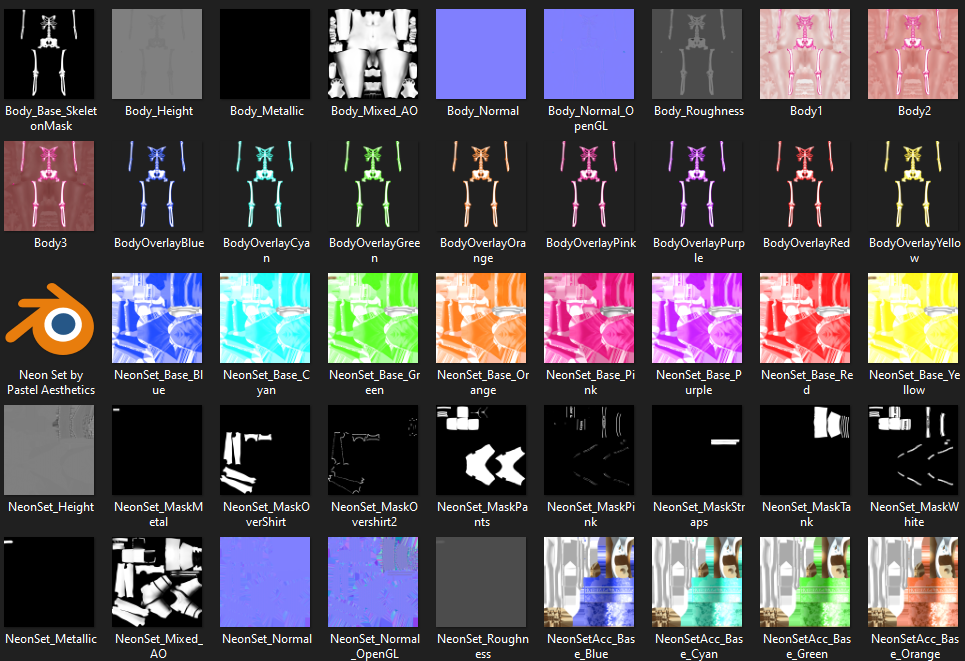Screen dimensions: 965x661
Task: Click the NeonSet_Base_Red texture
Action: [805, 318]
